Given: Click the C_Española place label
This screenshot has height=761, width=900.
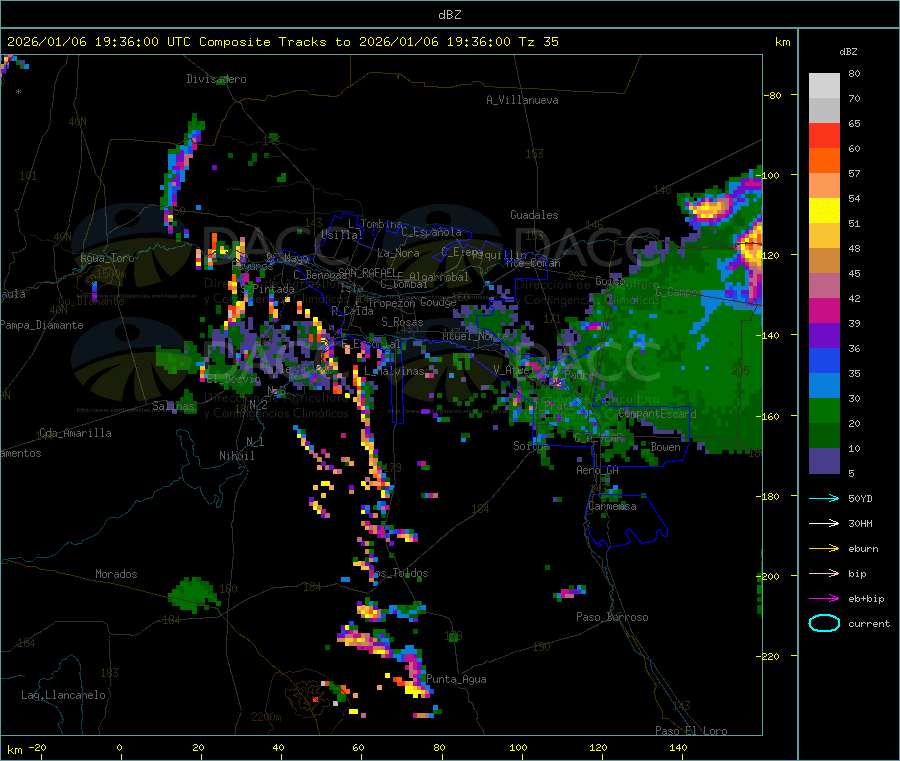Looking at the screenshot, I should pyautogui.click(x=431, y=232).
